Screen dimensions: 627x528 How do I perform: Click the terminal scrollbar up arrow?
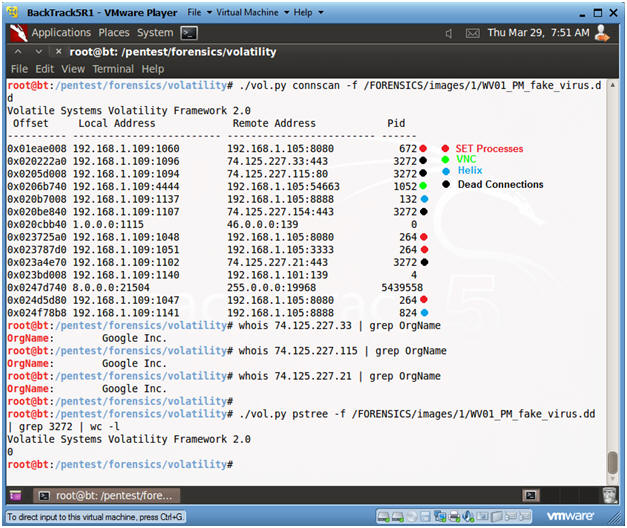[612, 85]
